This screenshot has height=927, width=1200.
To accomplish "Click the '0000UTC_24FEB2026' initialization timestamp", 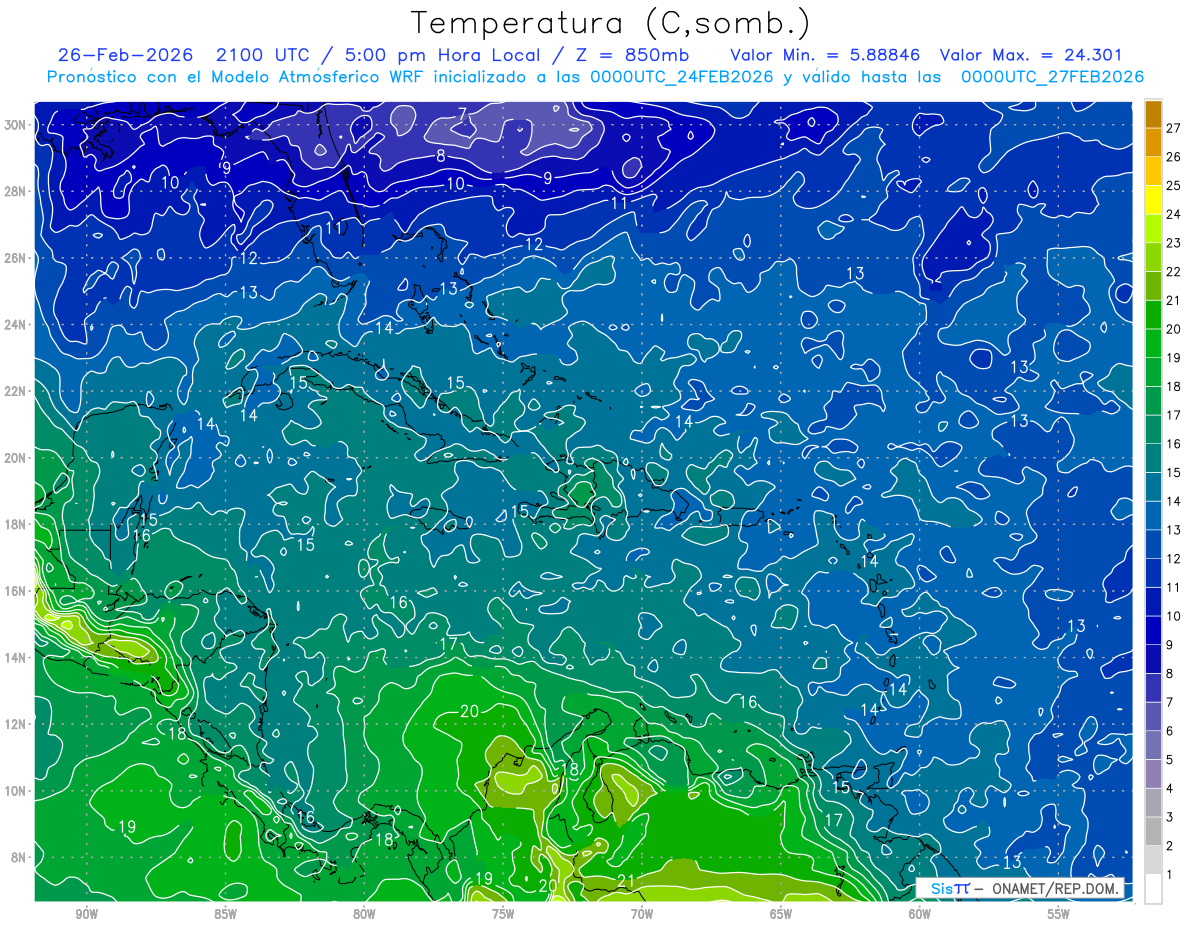I will 682,77.
